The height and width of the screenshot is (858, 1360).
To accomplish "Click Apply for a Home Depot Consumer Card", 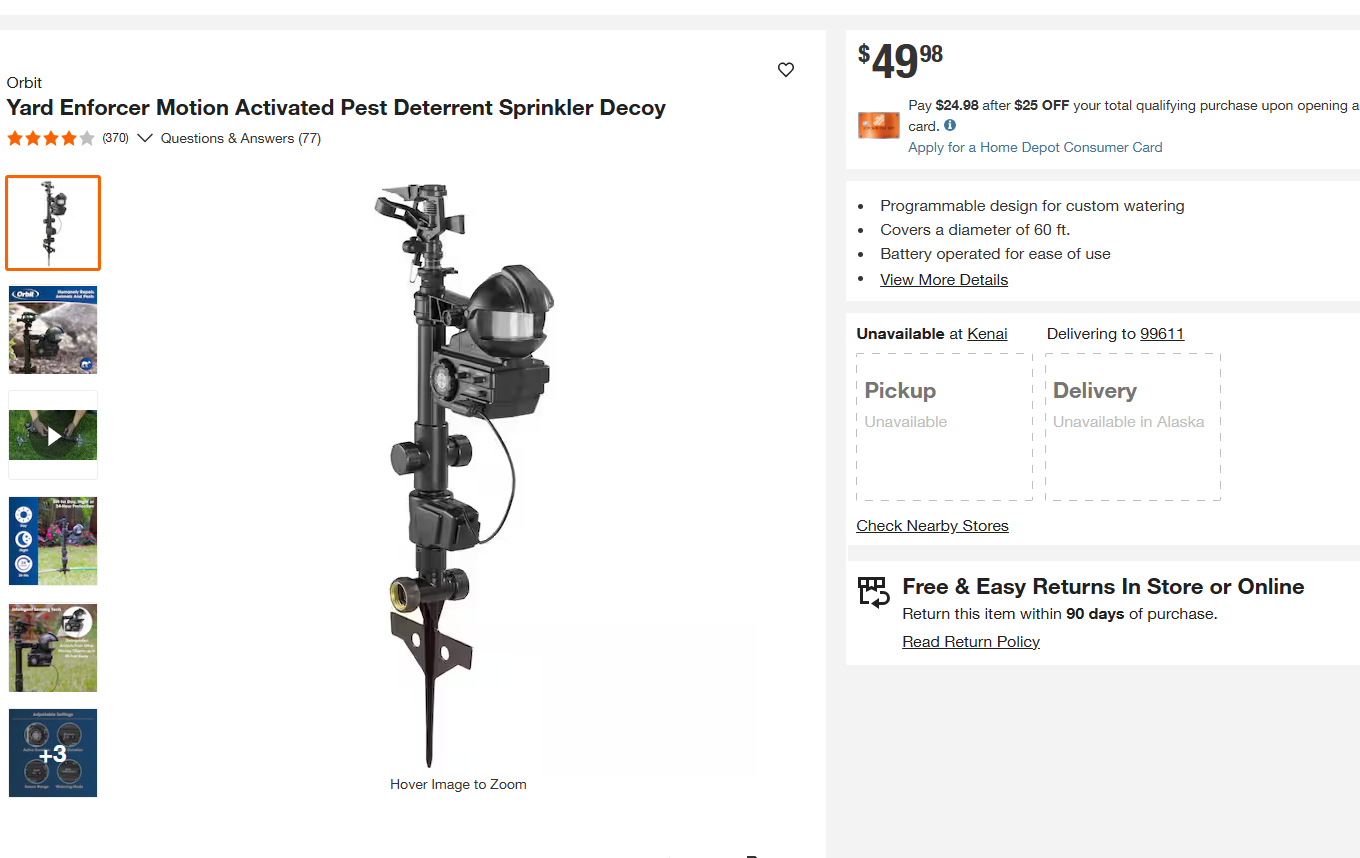I will point(1035,147).
